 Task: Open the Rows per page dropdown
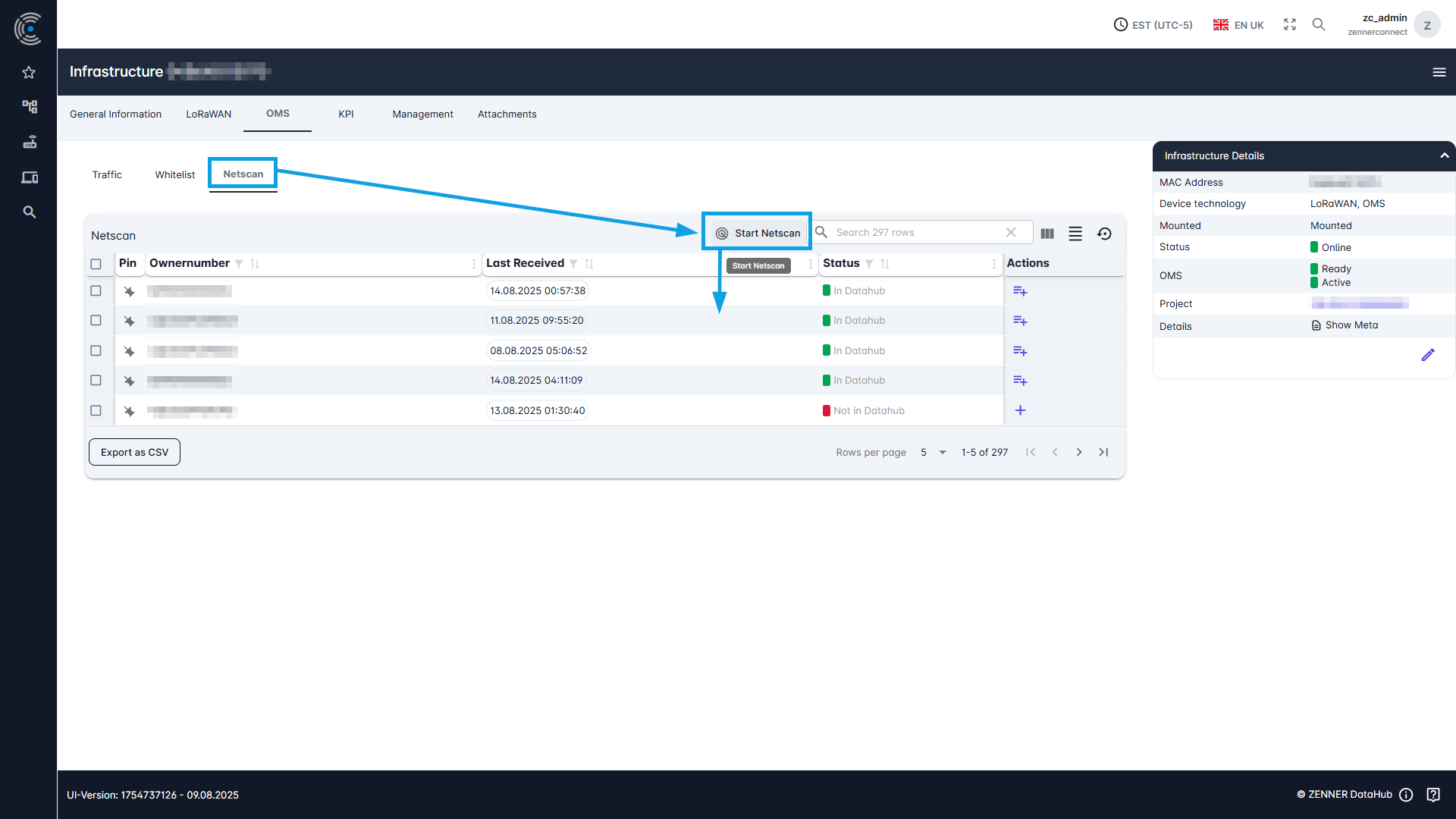pyautogui.click(x=933, y=452)
